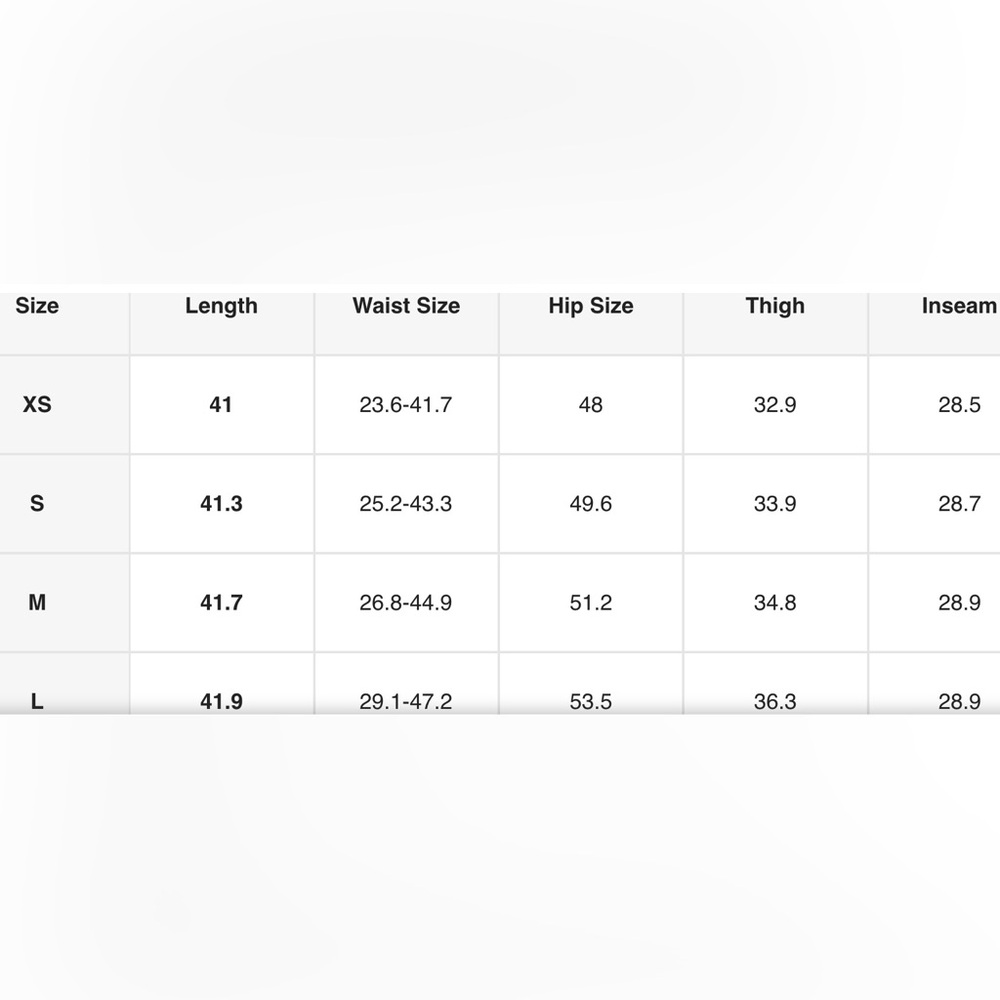Click the hip size value 49.6

(x=591, y=504)
